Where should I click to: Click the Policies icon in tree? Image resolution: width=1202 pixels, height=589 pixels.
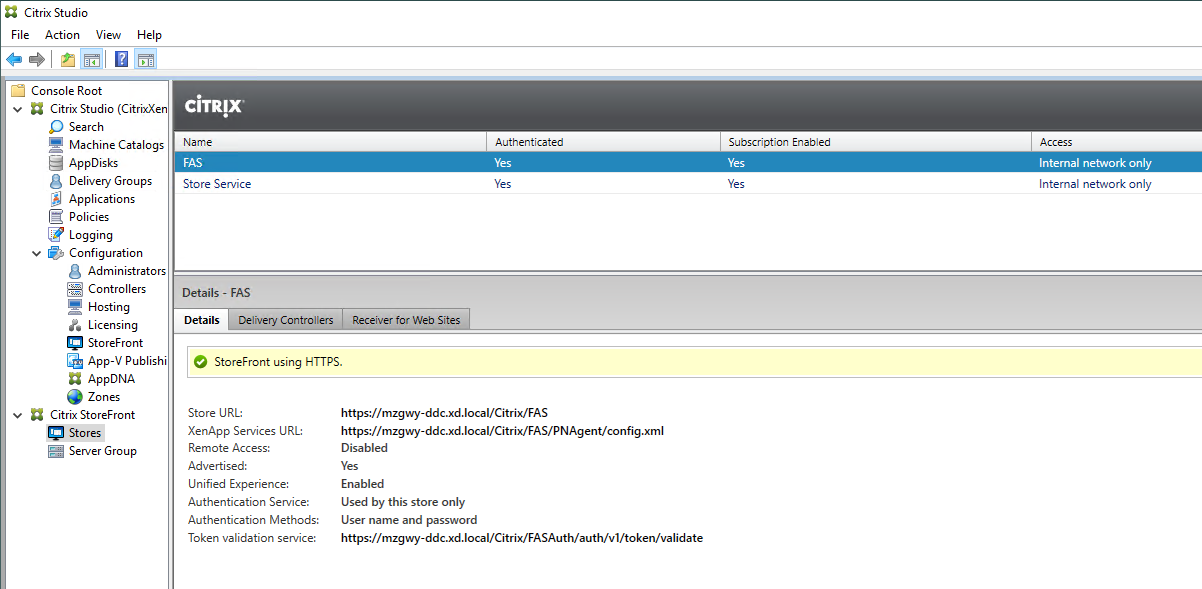56,217
